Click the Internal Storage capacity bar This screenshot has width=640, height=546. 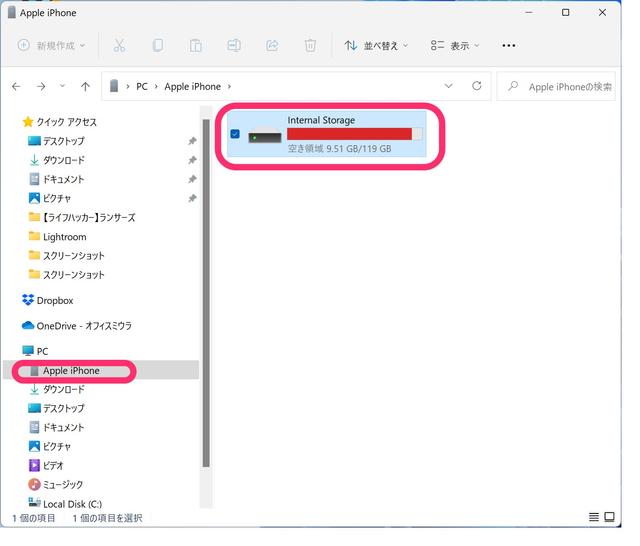355,134
